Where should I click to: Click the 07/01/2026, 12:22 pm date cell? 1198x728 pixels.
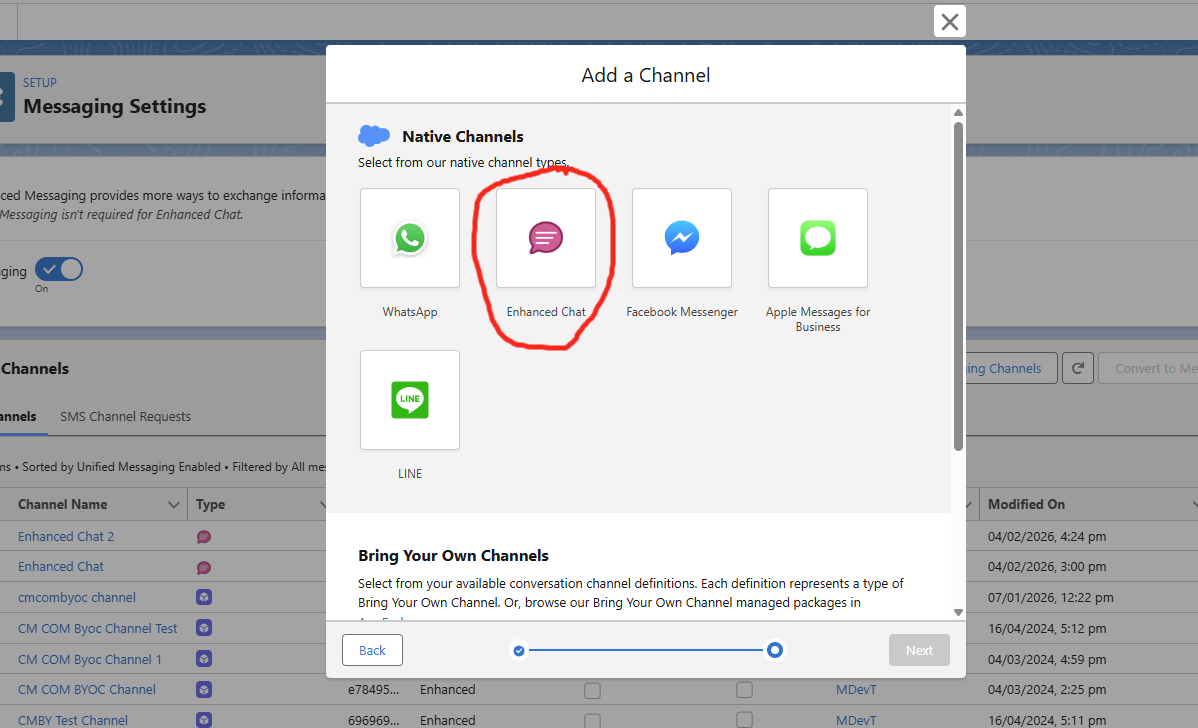(x=1051, y=598)
